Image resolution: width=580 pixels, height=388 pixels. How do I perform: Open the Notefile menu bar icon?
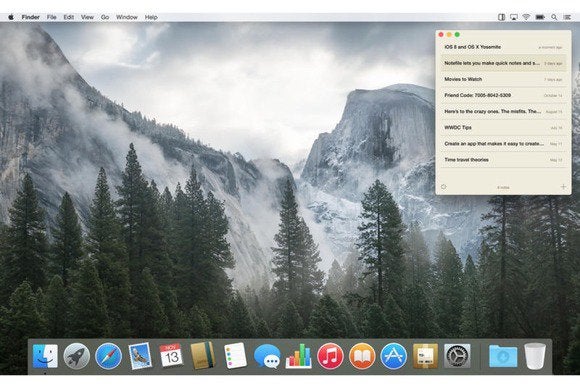click(x=501, y=17)
